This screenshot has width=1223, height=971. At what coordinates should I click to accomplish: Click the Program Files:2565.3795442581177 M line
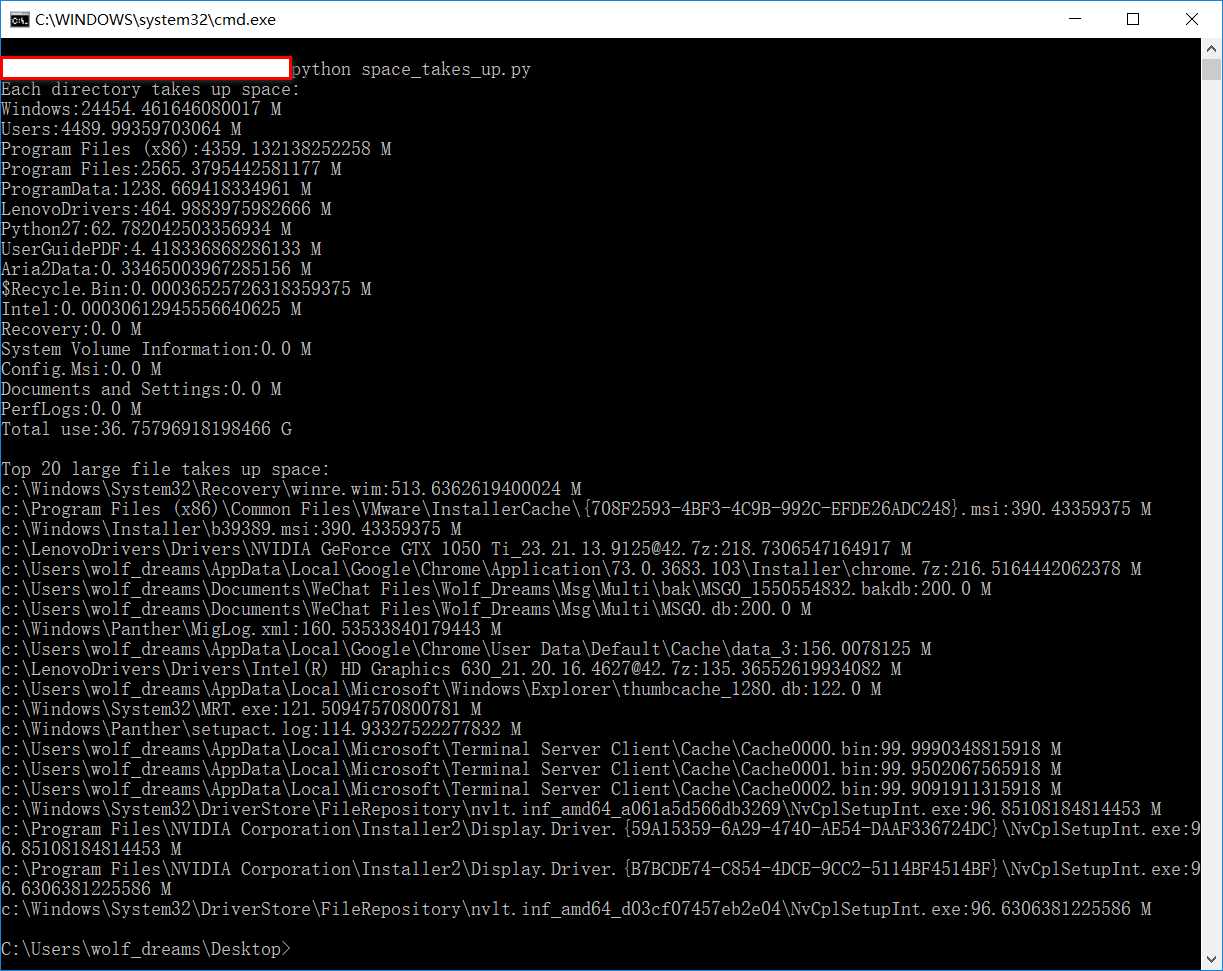pos(171,169)
